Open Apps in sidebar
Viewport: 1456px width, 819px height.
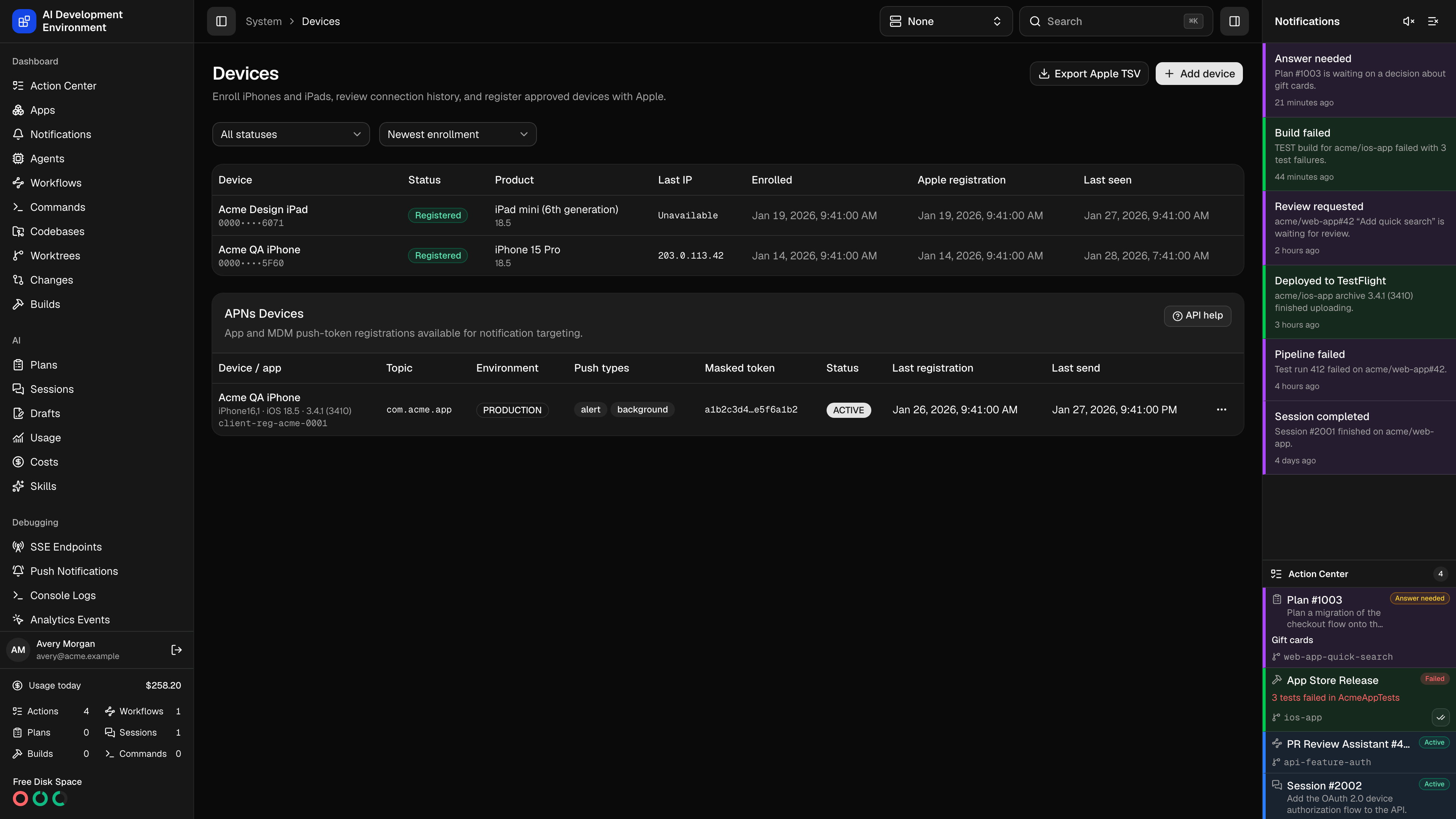[97, 110]
